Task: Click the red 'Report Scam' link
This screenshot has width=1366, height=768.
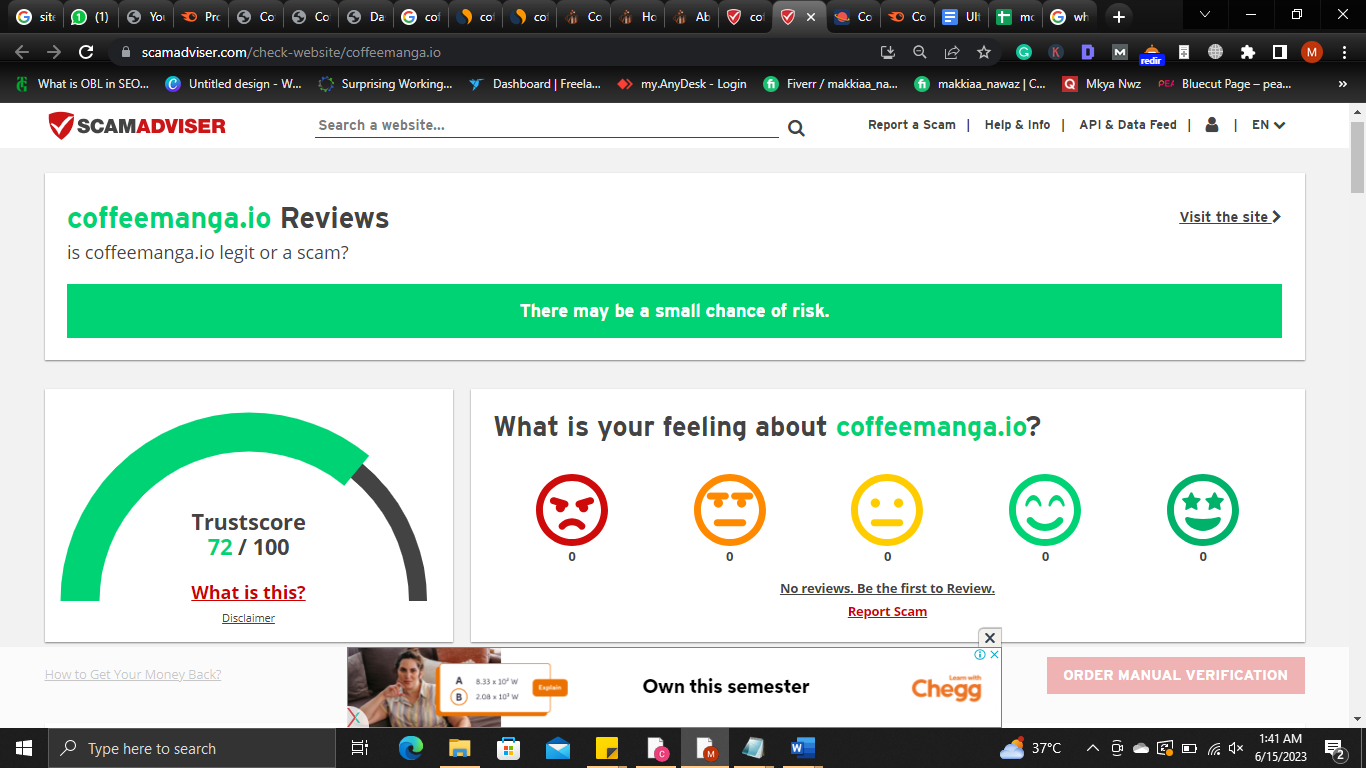Action: 887,611
